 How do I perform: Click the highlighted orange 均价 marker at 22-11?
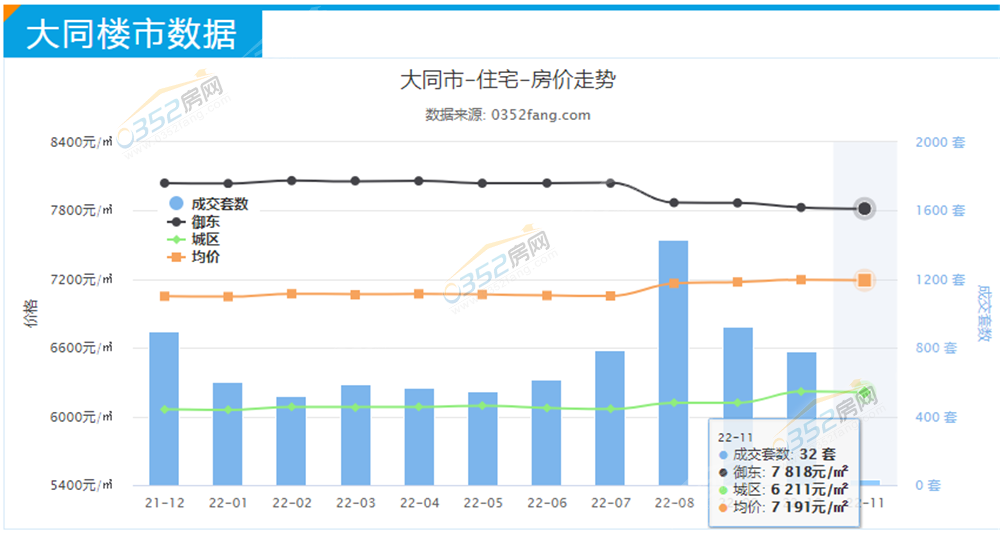865,280
